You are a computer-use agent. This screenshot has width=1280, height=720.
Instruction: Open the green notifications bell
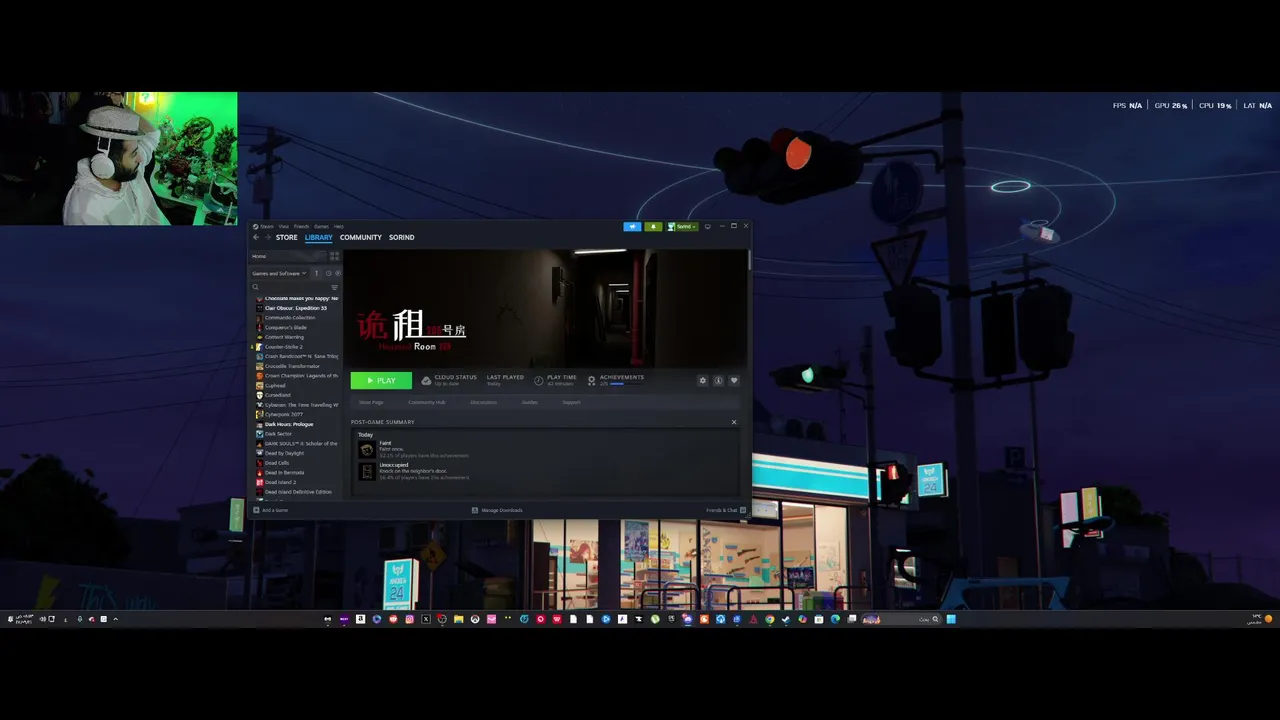pyautogui.click(x=654, y=226)
